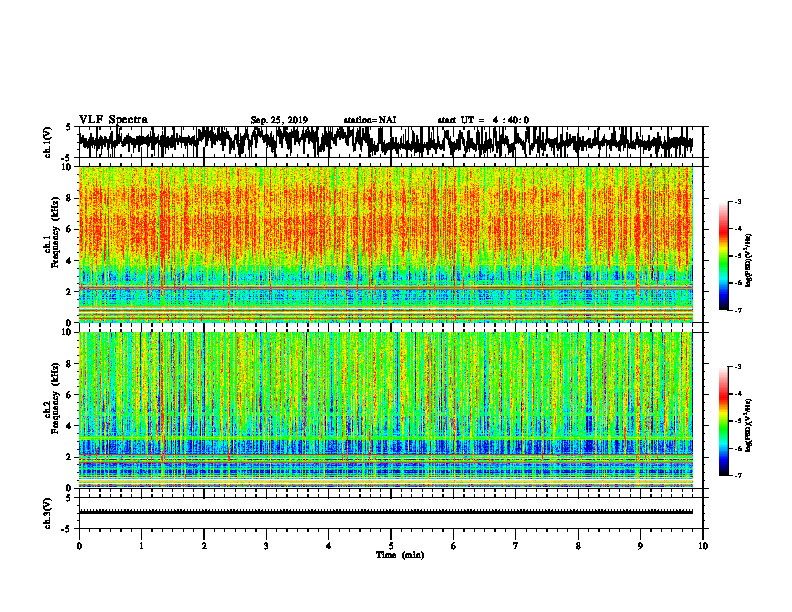Click the "ch.1(V)" waveform axis label

pyautogui.click(x=48, y=142)
